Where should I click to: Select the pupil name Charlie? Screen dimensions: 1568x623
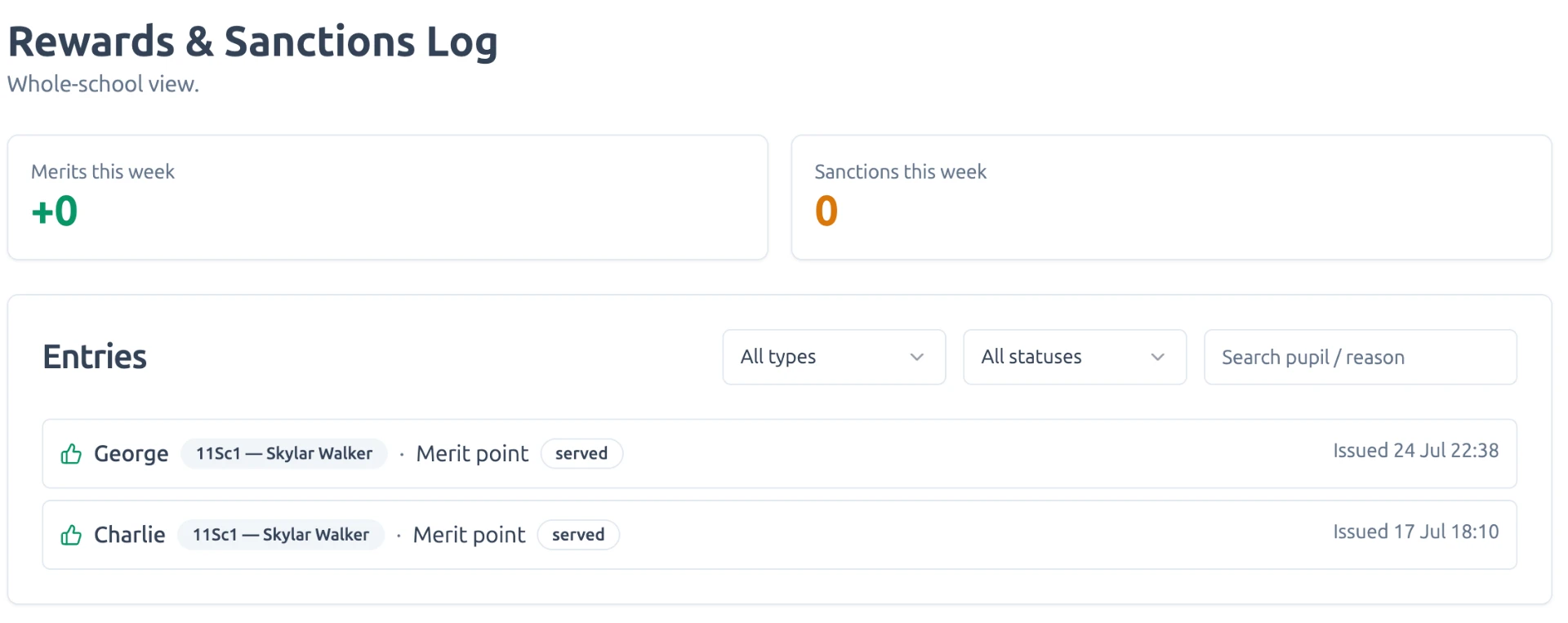tap(130, 535)
